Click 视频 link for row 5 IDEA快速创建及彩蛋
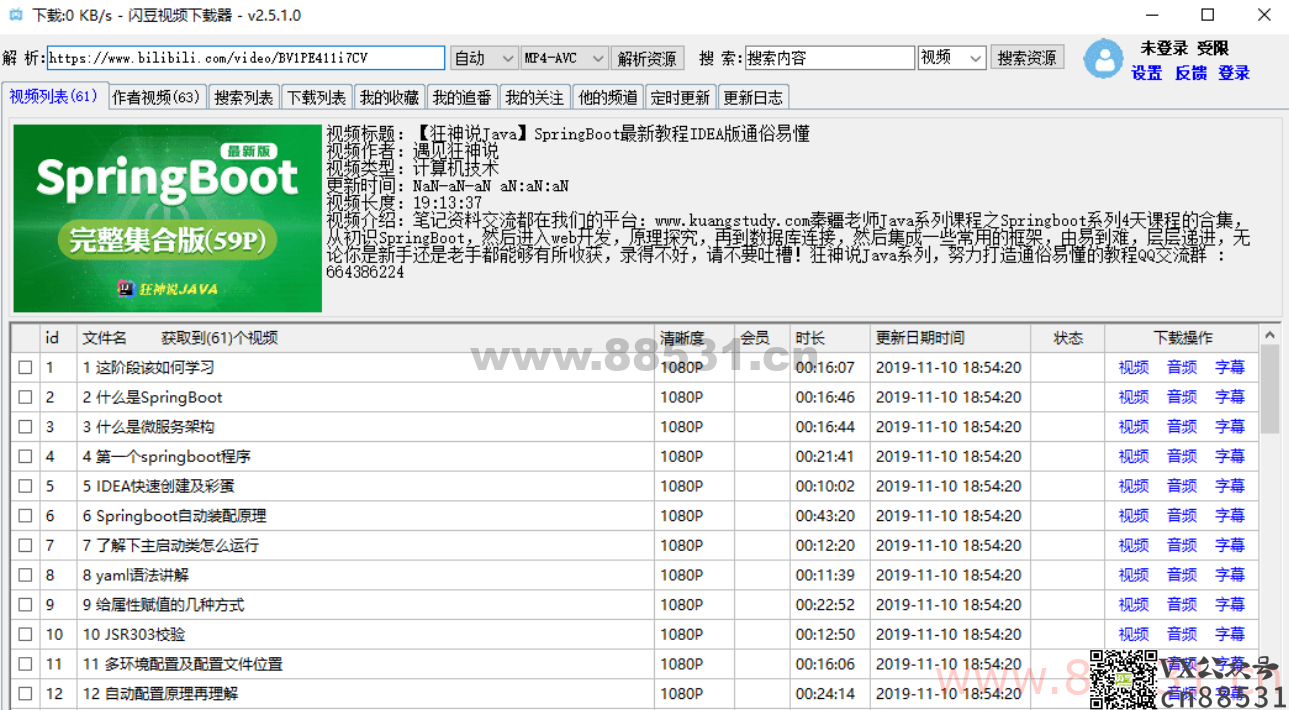This screenshot has width=1289, height=710. click(x=1134, y=487)
